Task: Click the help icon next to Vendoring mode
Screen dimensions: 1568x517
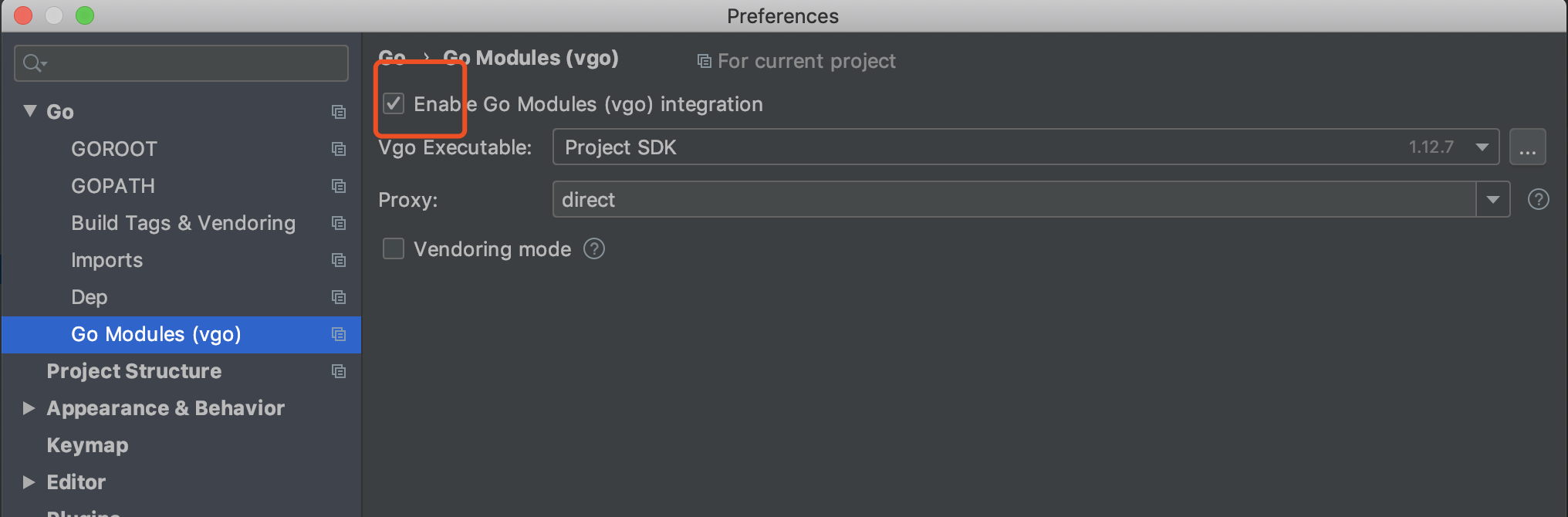Action: pyautogui.click(x=594, y=249)
